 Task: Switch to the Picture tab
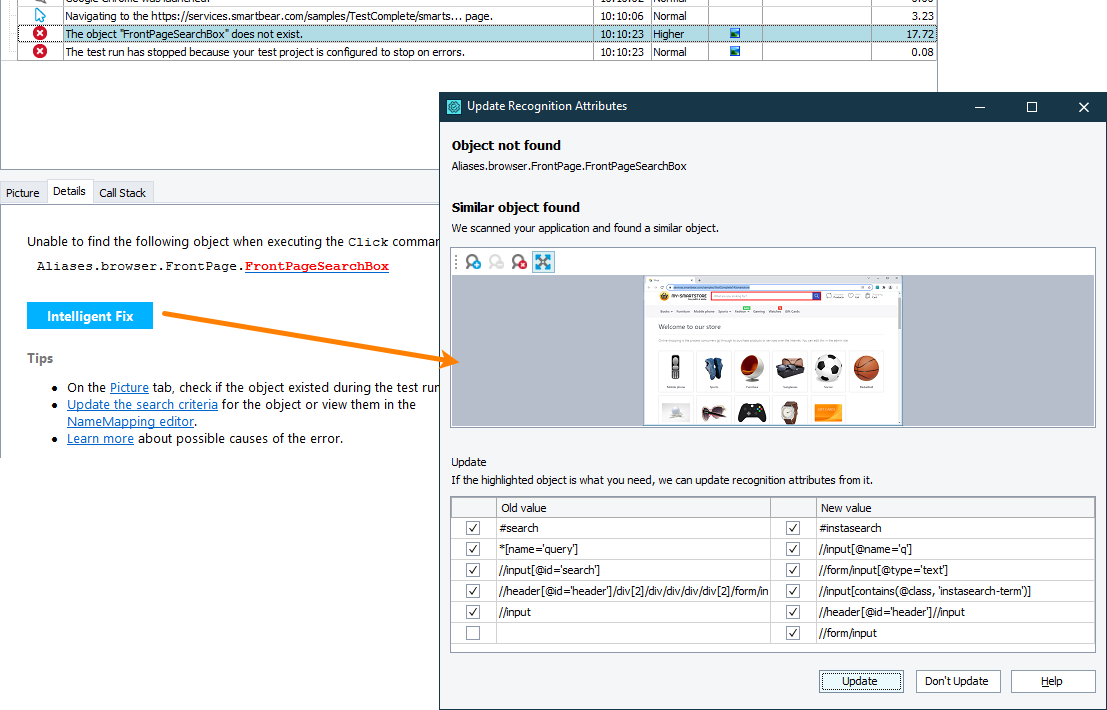(x=22, y=191)
